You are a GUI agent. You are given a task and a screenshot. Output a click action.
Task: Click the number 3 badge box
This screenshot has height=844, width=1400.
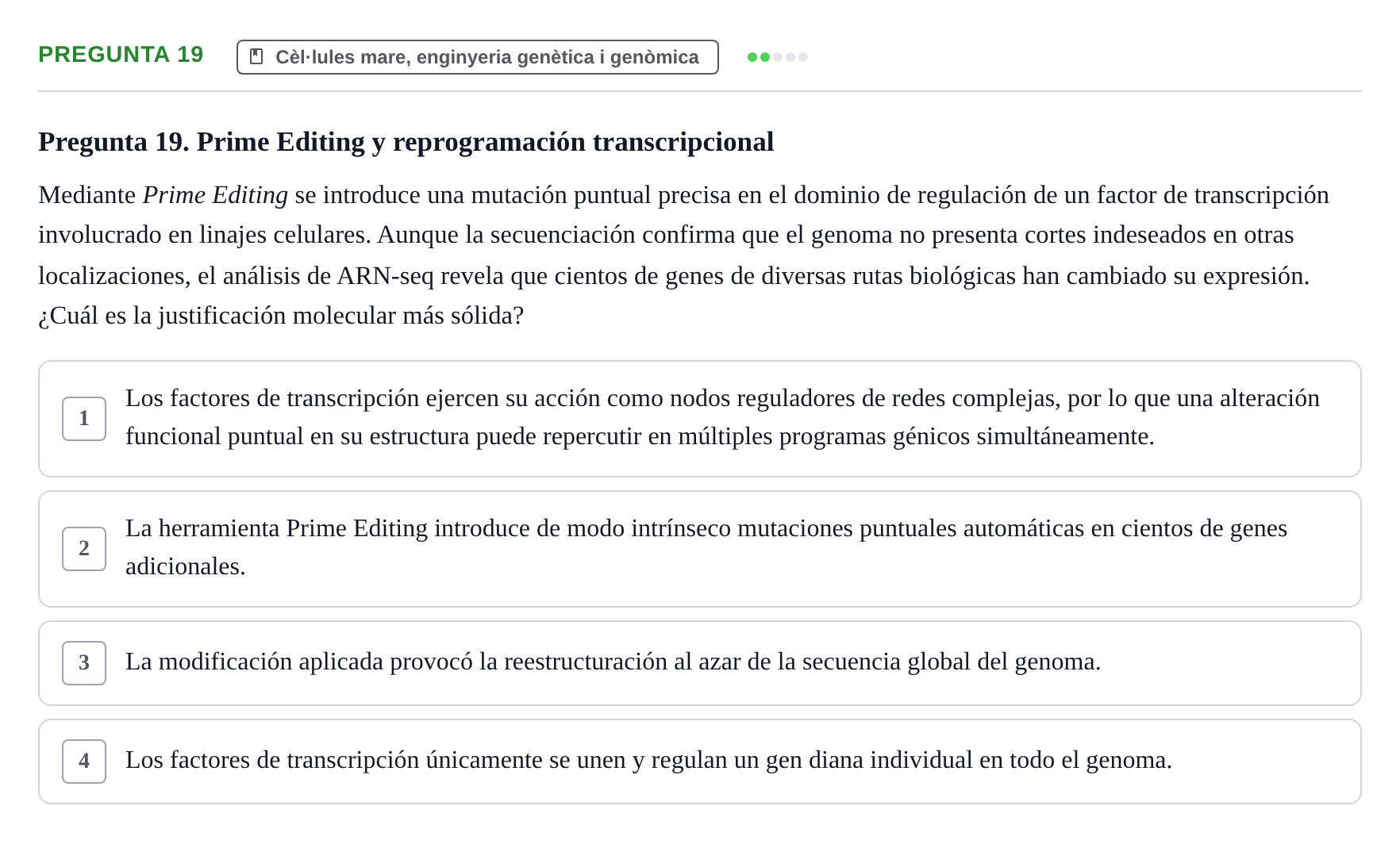84,663
